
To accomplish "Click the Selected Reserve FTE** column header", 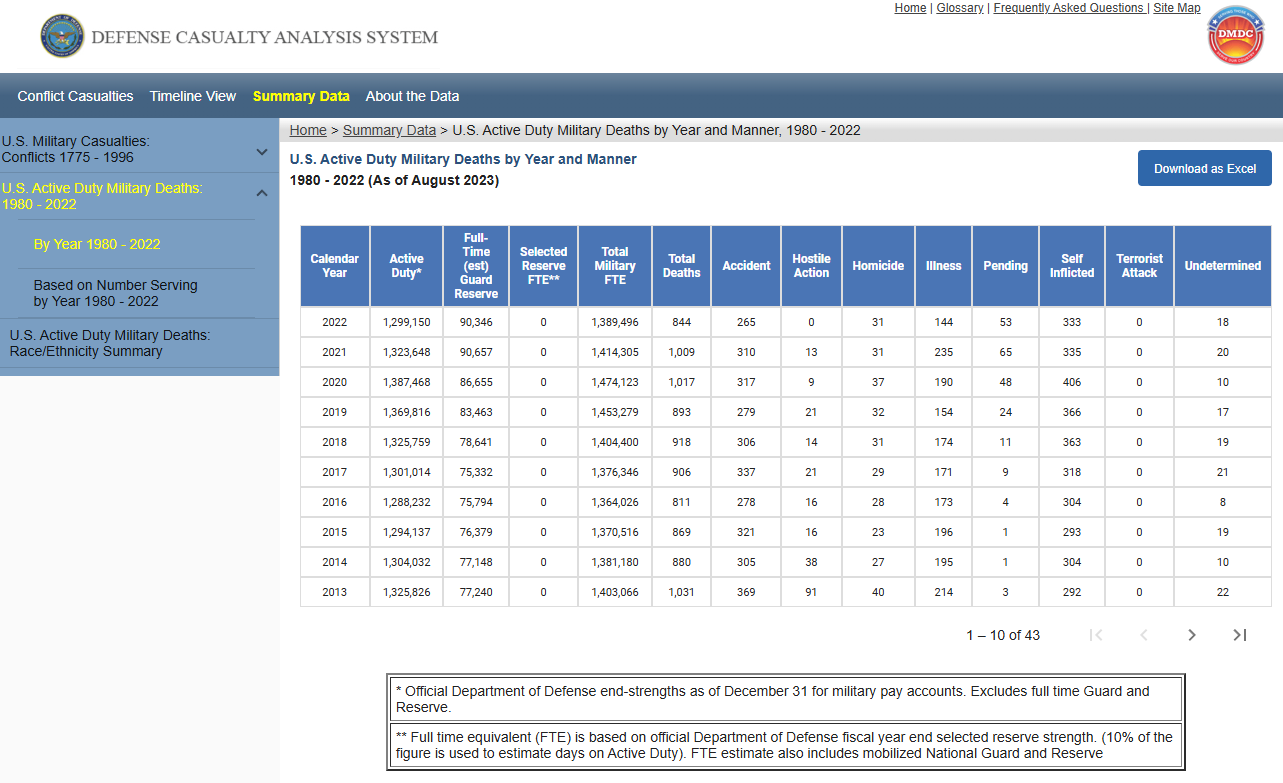I will point(543,266).
